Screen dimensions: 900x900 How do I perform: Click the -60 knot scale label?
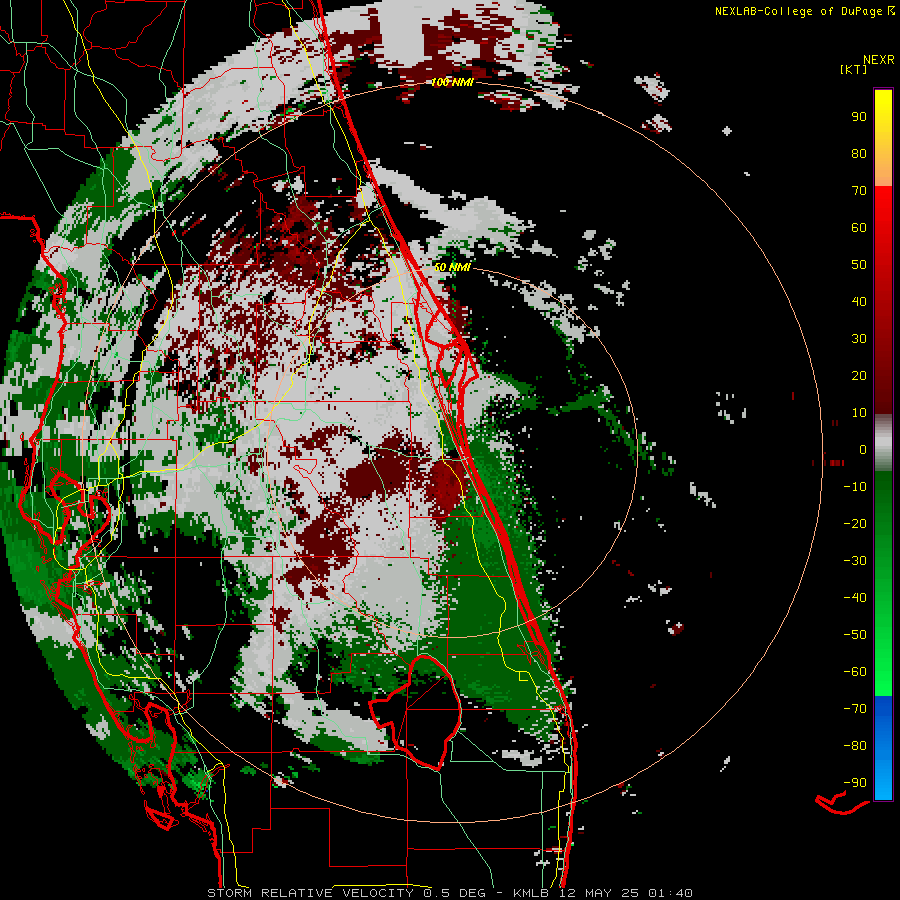click(855, 672)
